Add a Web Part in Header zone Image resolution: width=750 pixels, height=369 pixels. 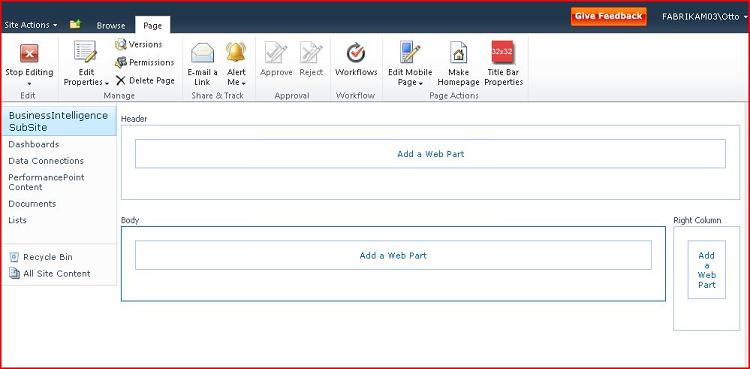click(430, 154)
